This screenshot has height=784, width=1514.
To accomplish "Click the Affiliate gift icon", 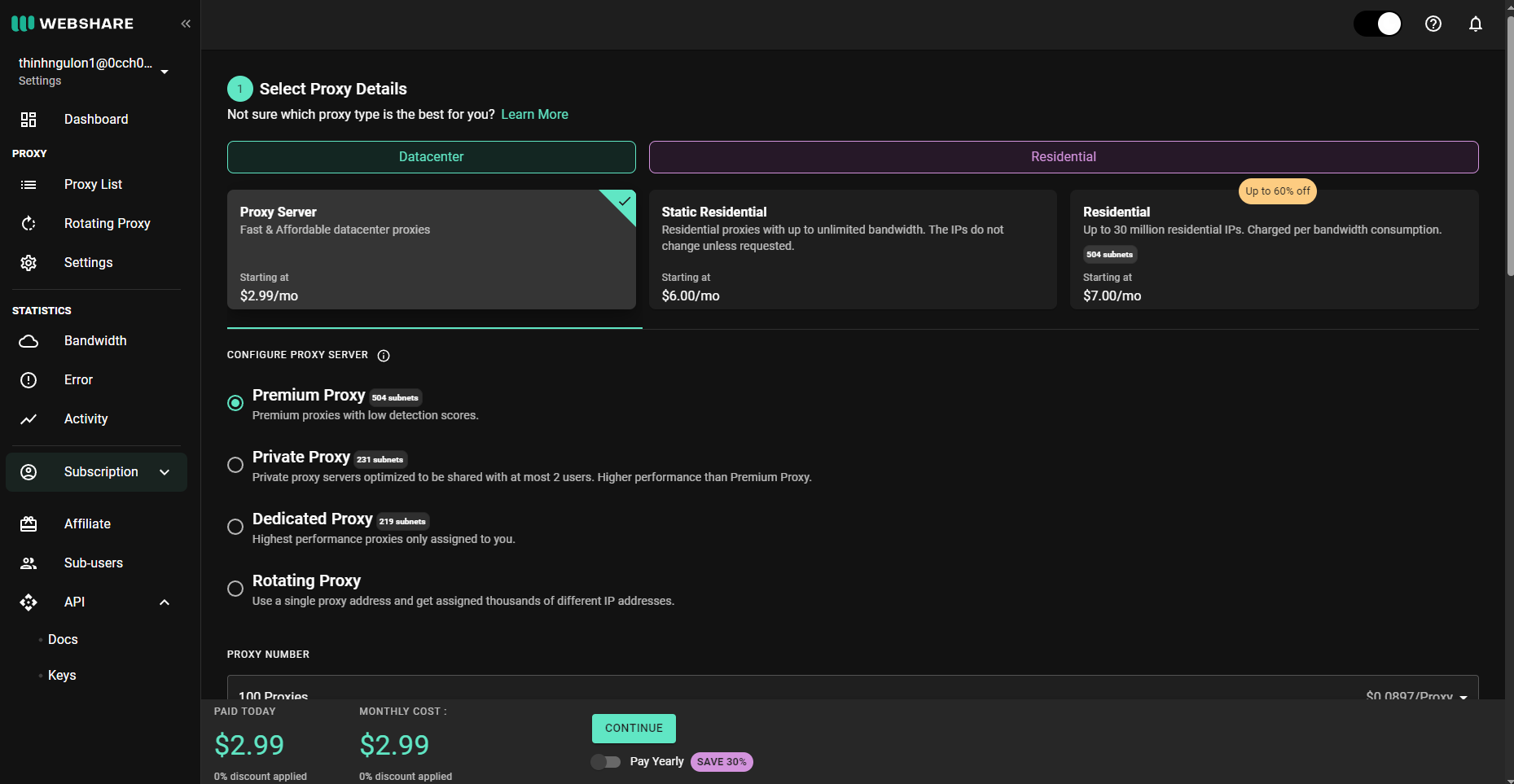I will pyautogui.click(x=29, y=524).
